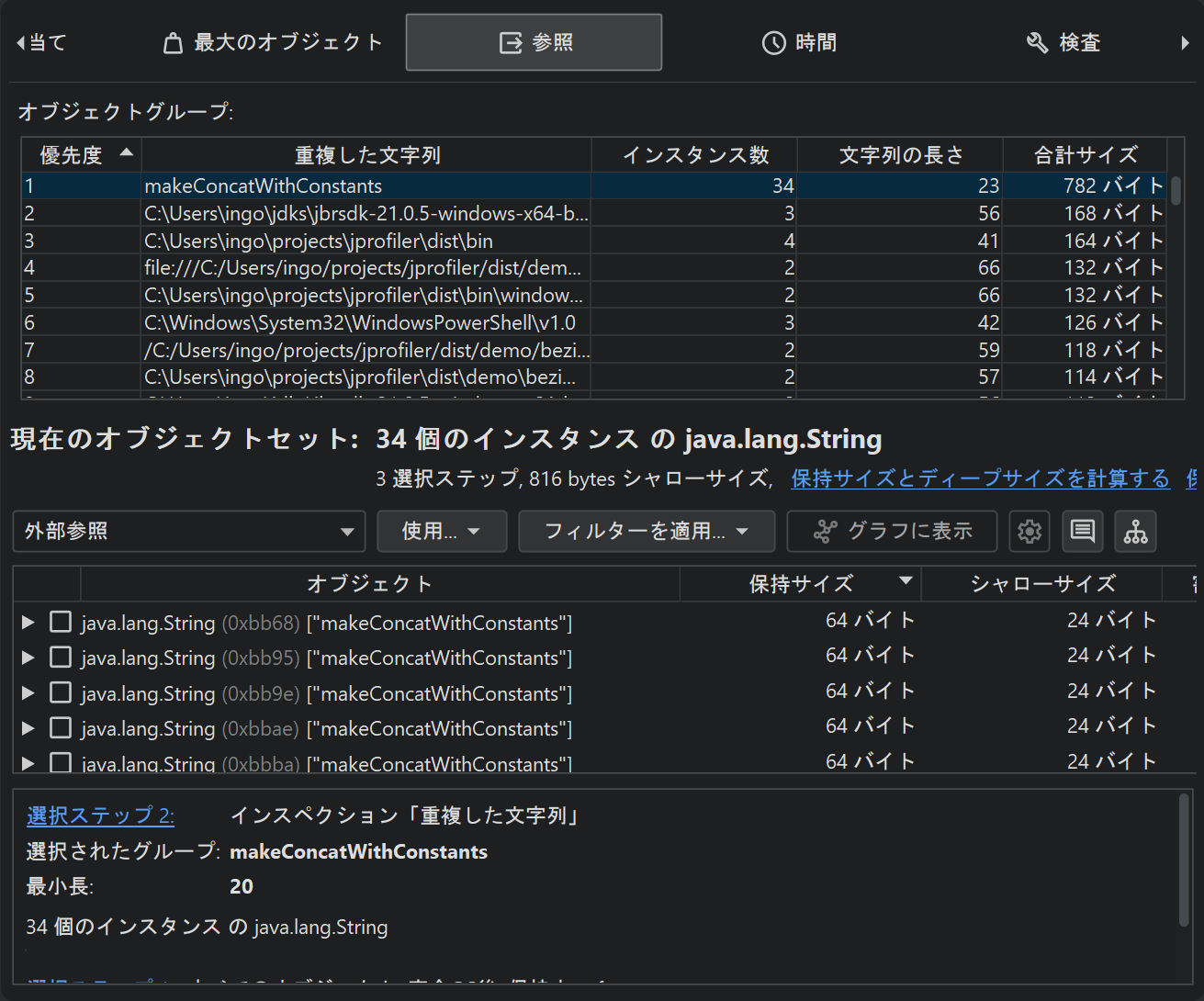Select the checkbox for String 0xbb9e
The height and width of the screenshot is (1001, 1204).
pyautogui.click(x=61, y=693)
